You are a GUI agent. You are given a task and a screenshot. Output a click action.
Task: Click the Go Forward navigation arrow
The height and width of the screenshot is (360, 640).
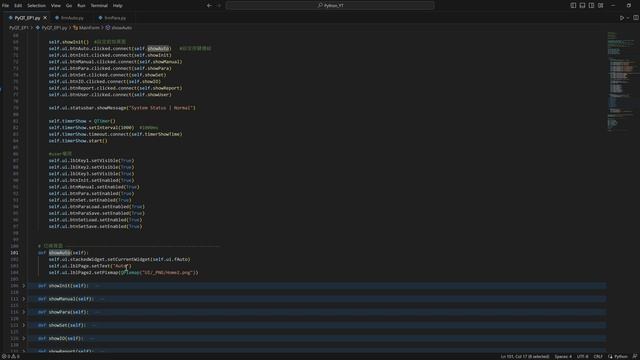pyautogui.click(x=219, y=5)
